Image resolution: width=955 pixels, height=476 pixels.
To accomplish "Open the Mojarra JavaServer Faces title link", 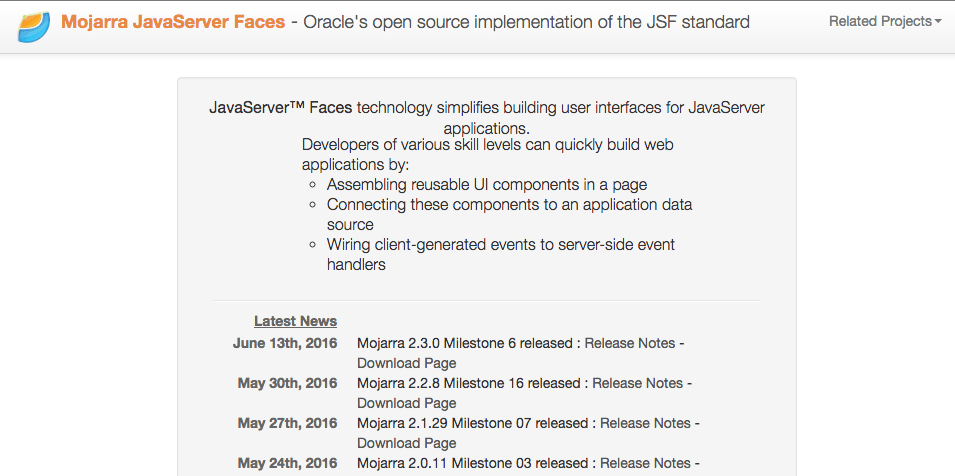I will (x=172, y=21).
